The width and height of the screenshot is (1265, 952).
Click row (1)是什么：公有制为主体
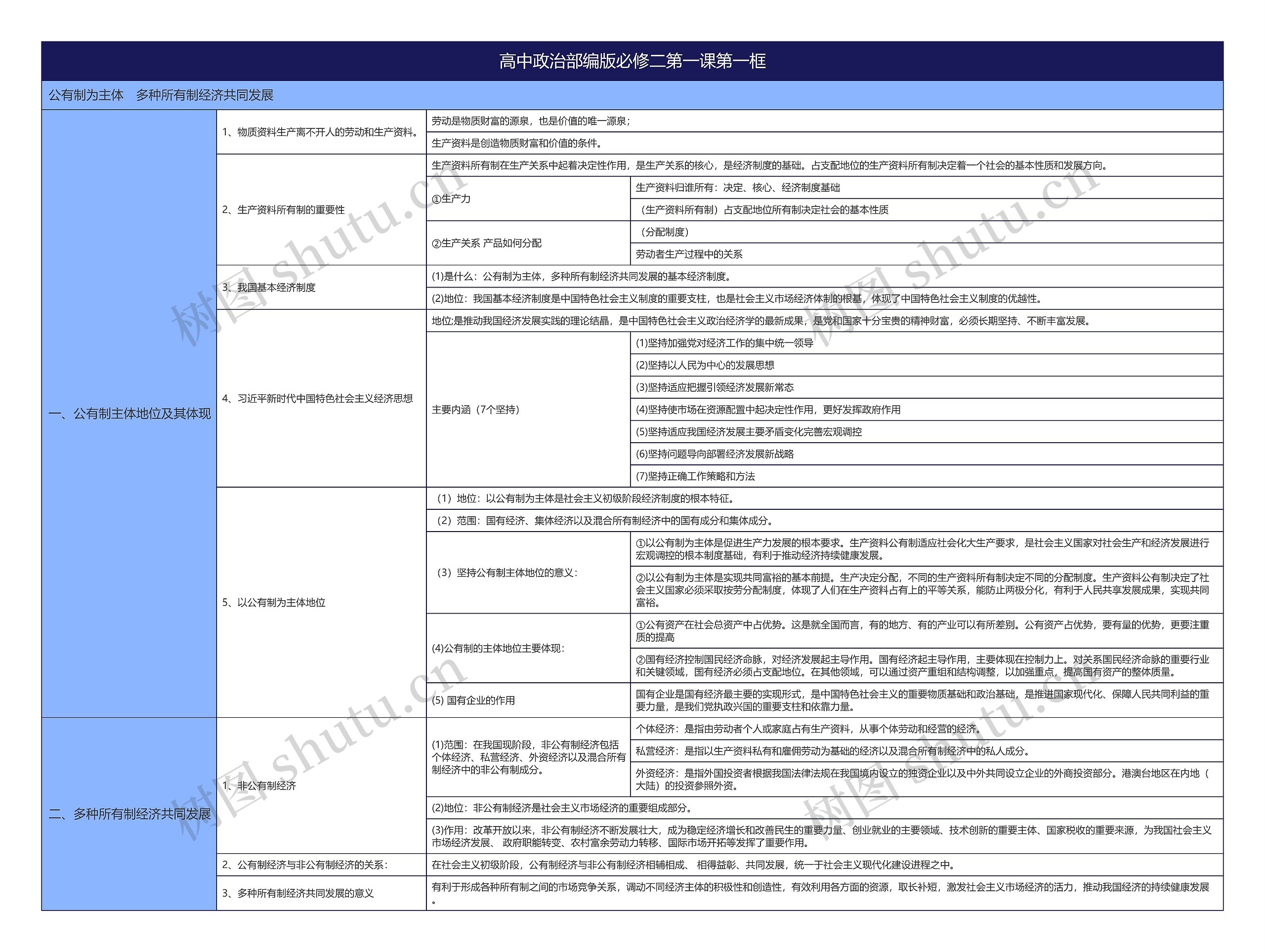click(825, 277)
